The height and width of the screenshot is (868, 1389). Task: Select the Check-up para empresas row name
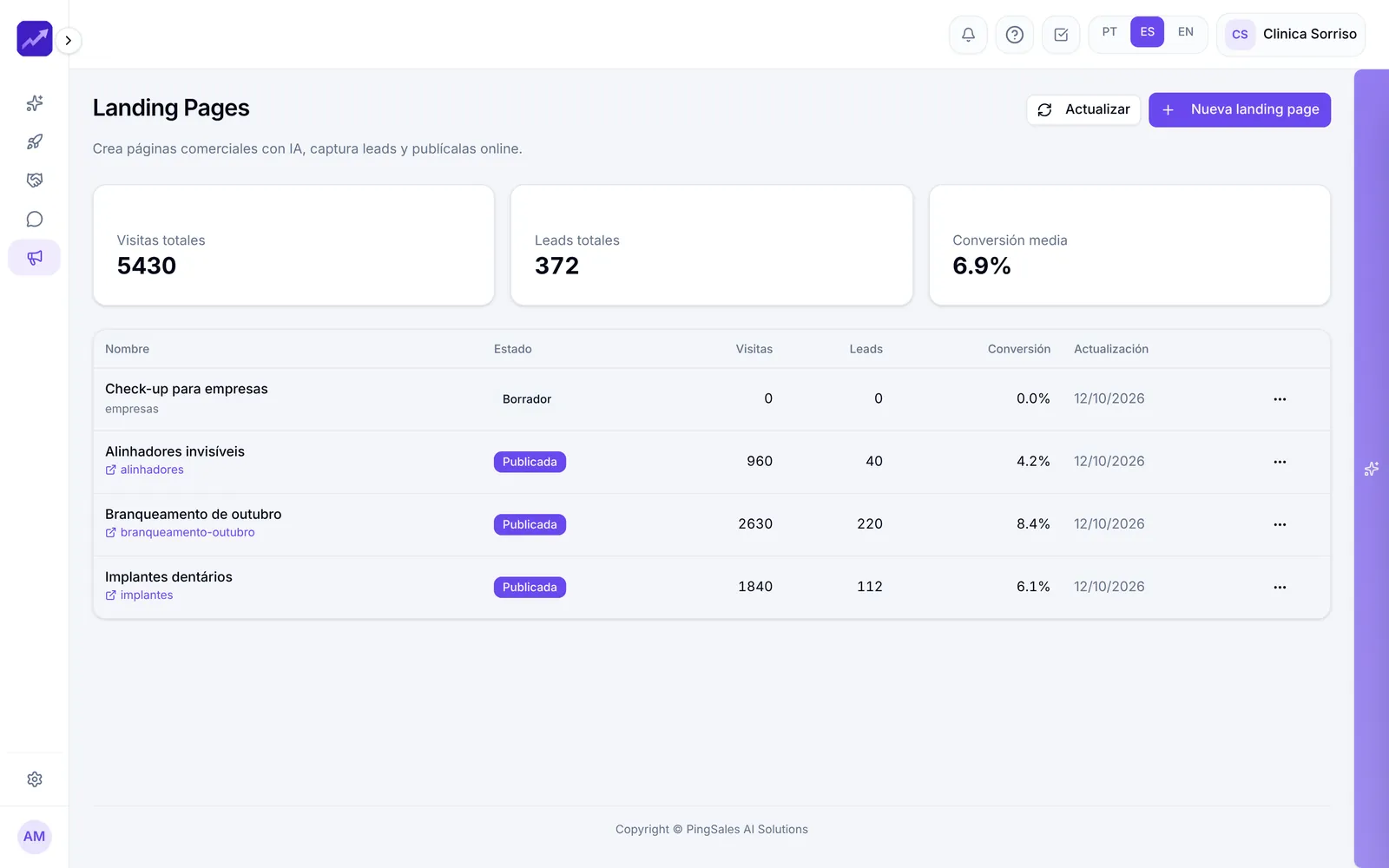coord(187,389)
